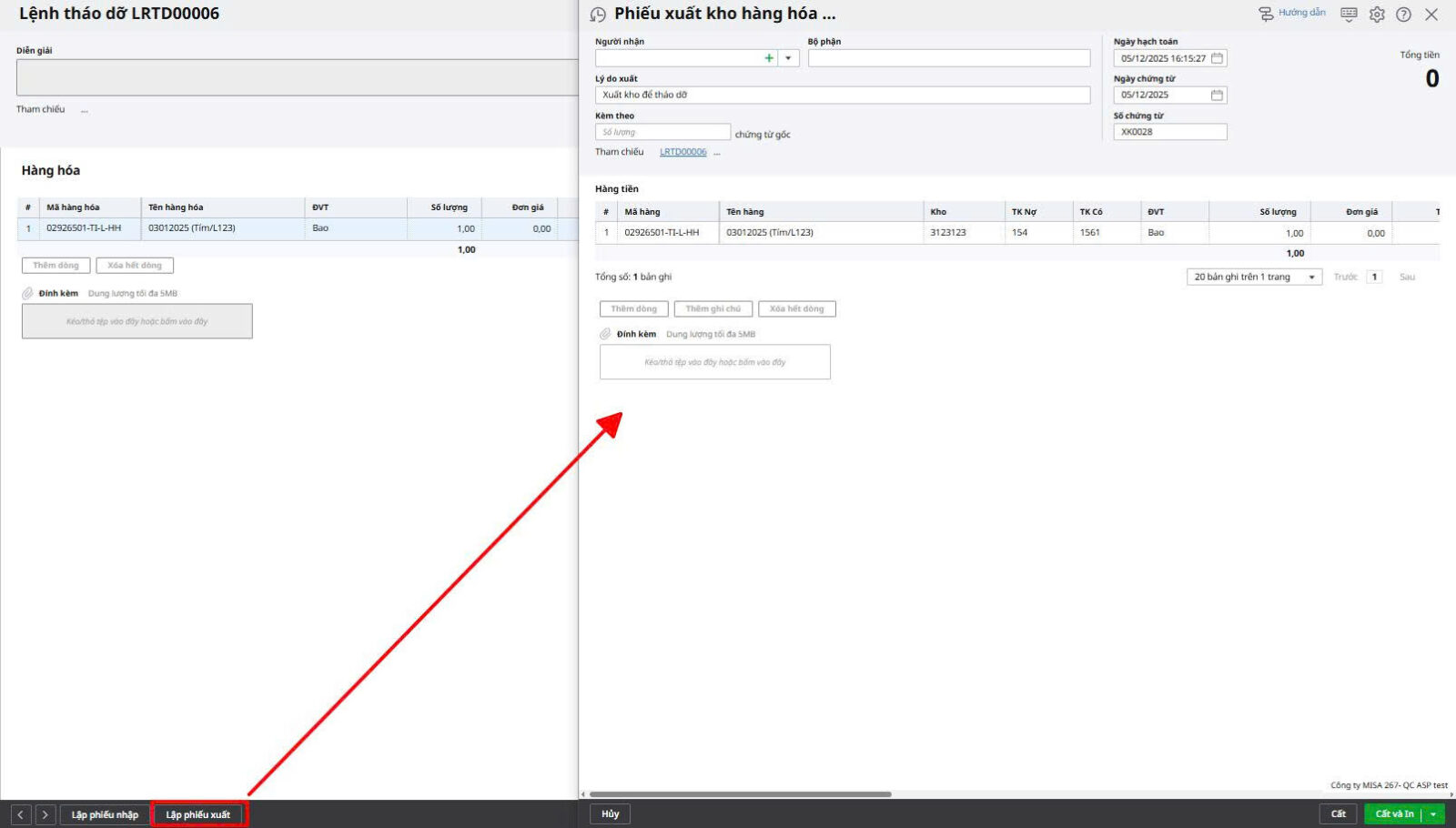
Task: Click the Lập phiếu xuất button
Action: [198, 814]
